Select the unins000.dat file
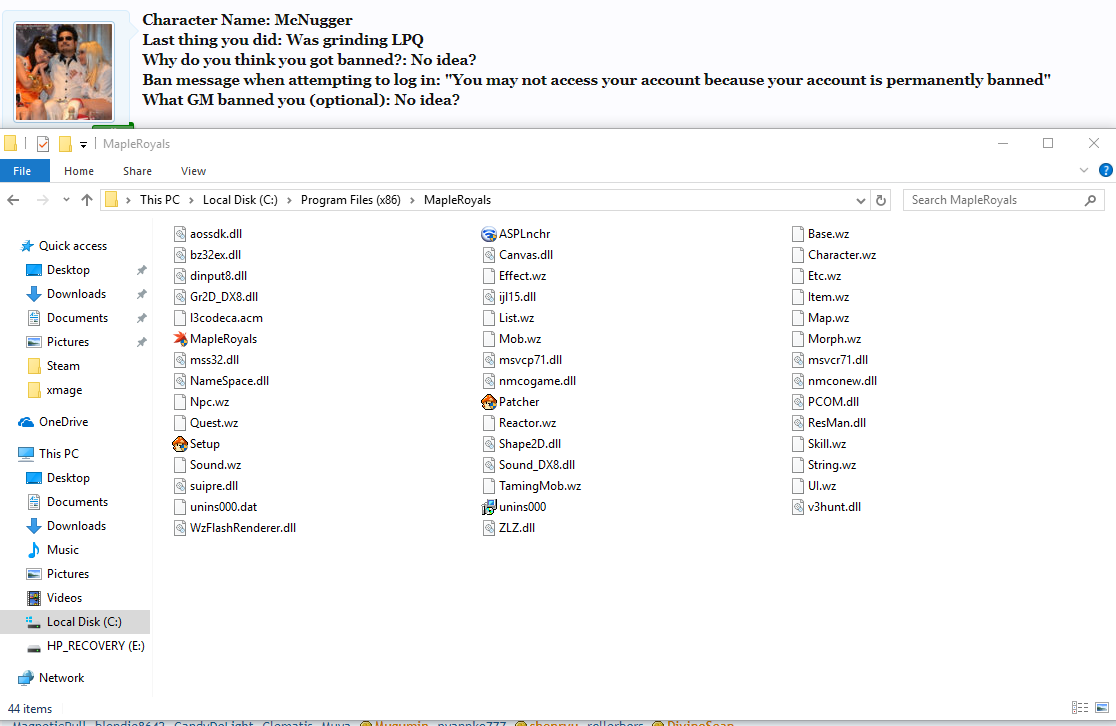The image size is (1116, 726). tap(215, 507)
